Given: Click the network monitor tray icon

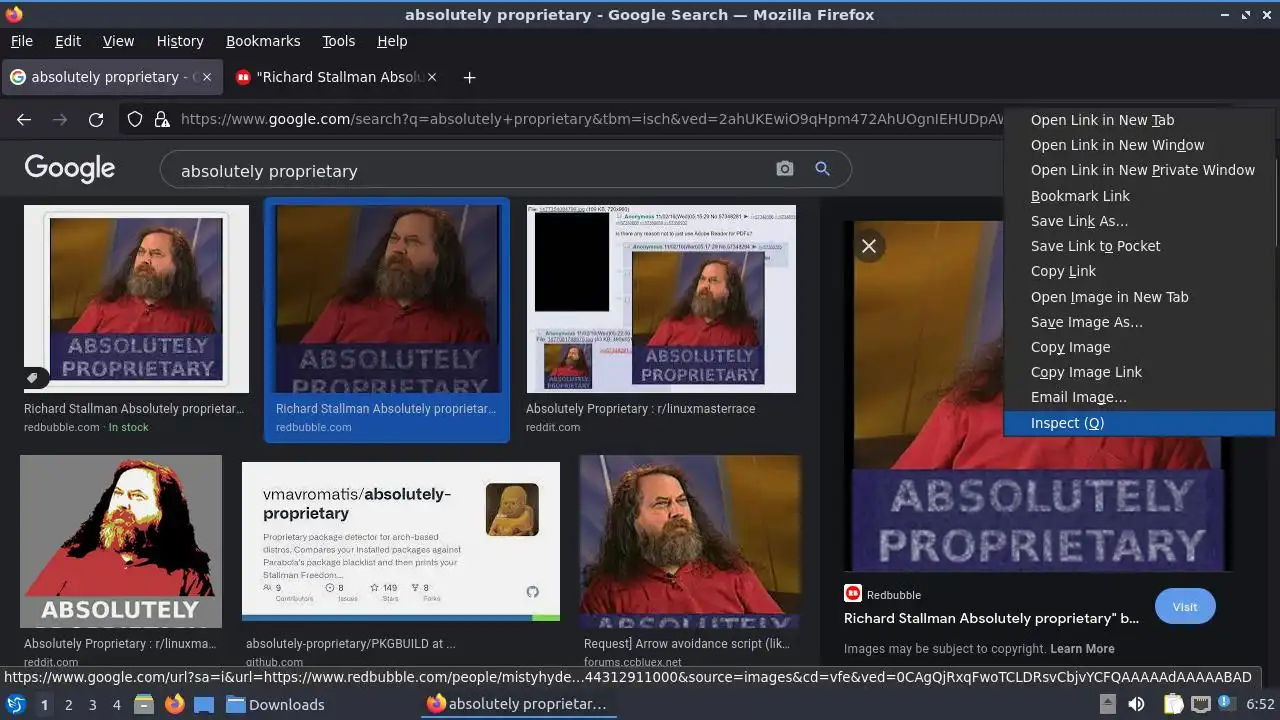Looking at the screenshot, I should [x=1201, y=704].
